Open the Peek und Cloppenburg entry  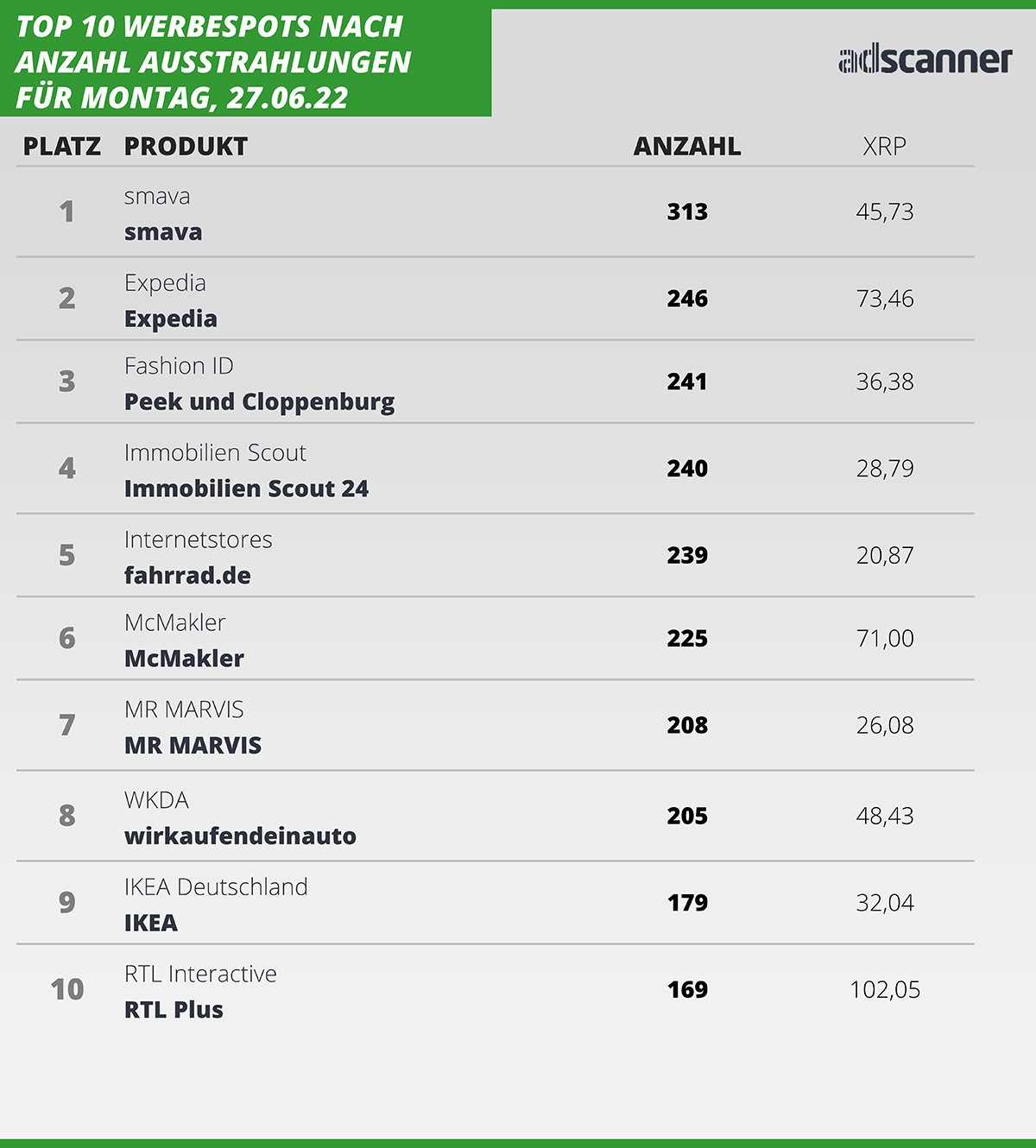260,402
